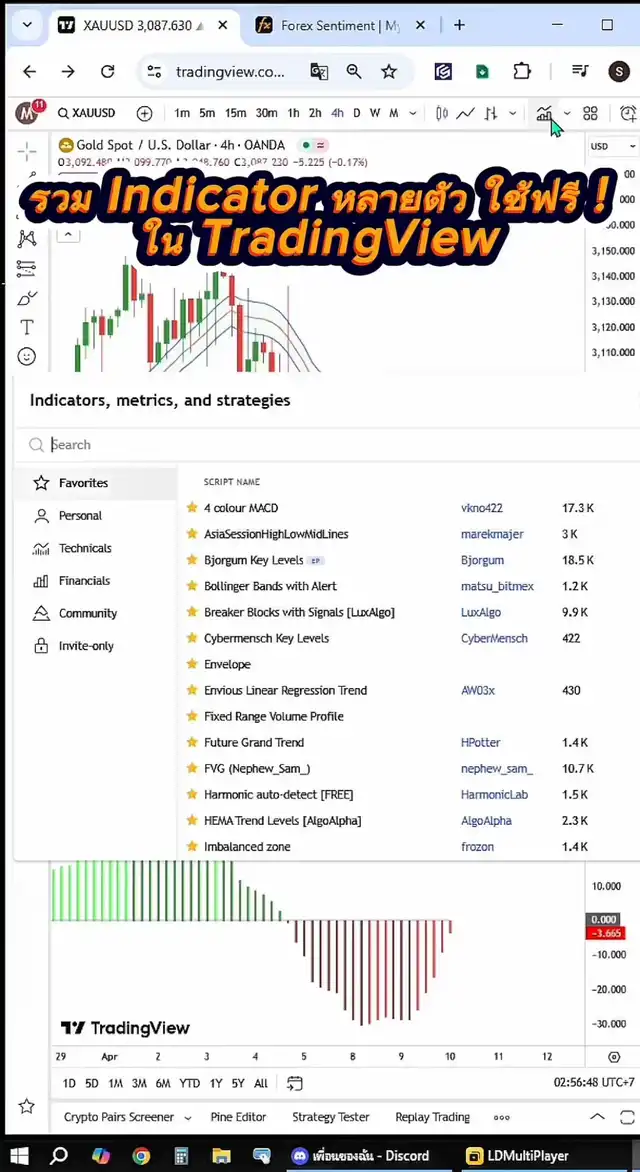Unfavorite the Envelope indicator star
640x1172 pixels.
[192, 664]
